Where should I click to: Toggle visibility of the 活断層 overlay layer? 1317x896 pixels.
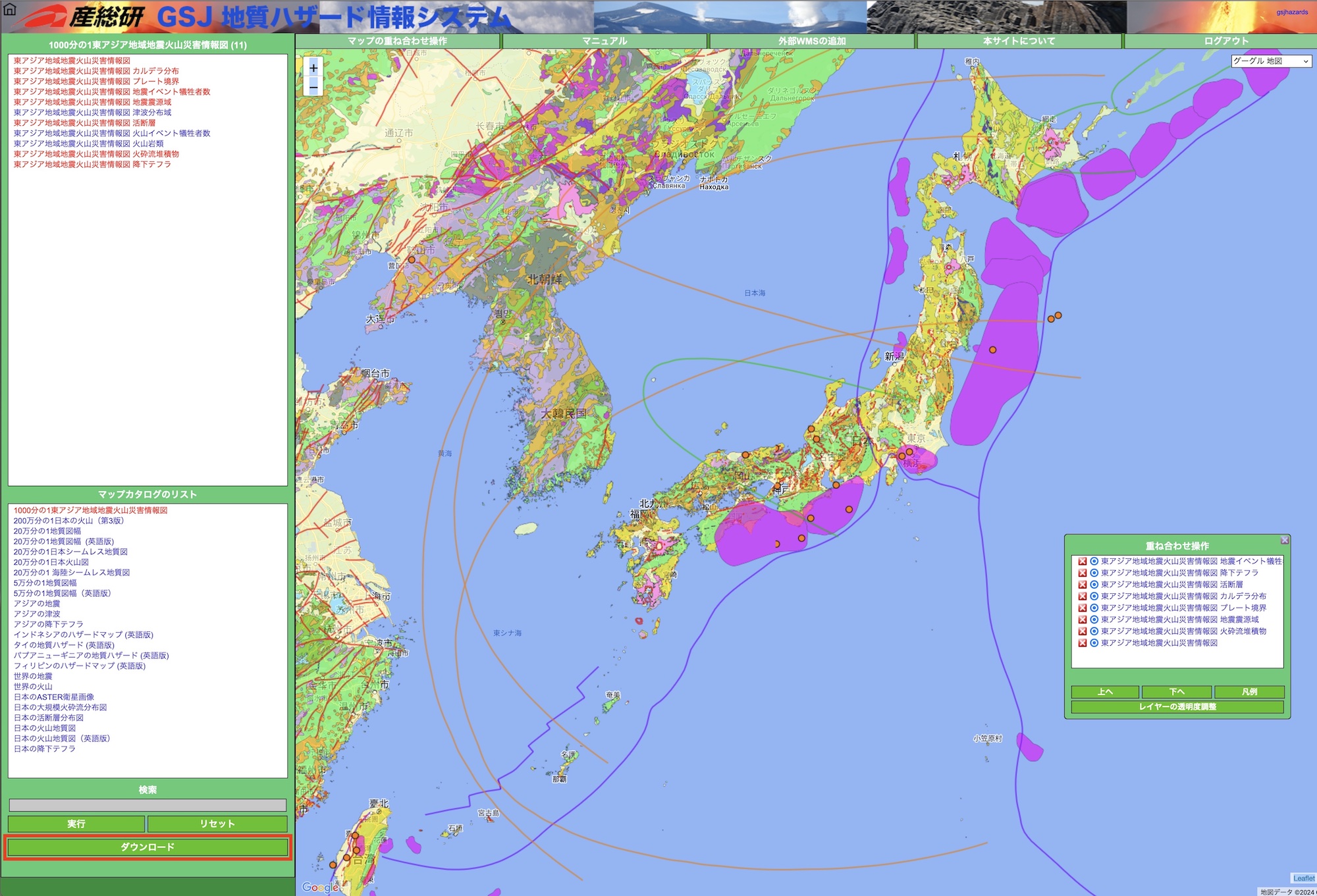[x=1094, y=585]
